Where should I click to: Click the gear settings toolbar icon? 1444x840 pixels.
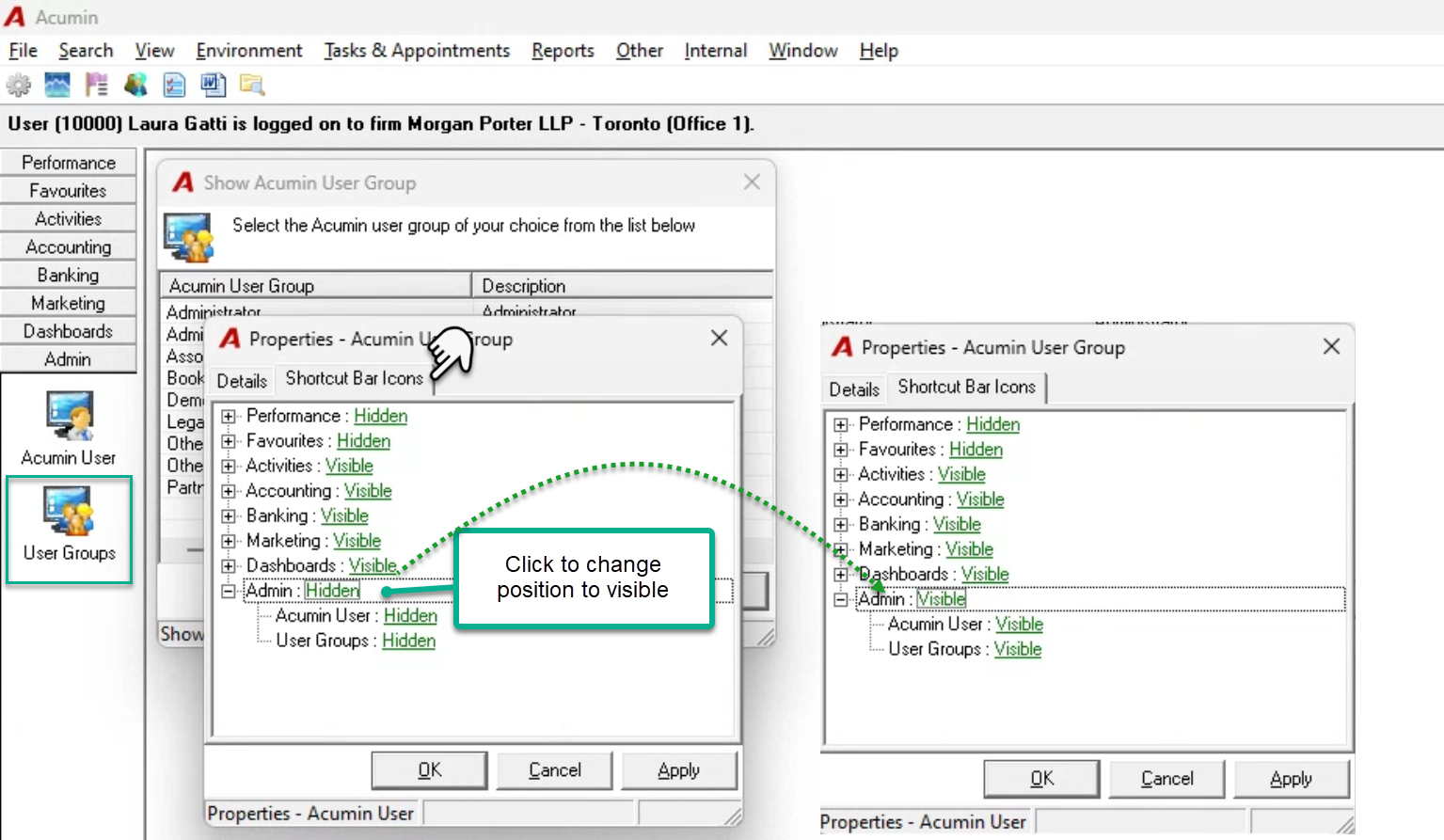(19, 86)
